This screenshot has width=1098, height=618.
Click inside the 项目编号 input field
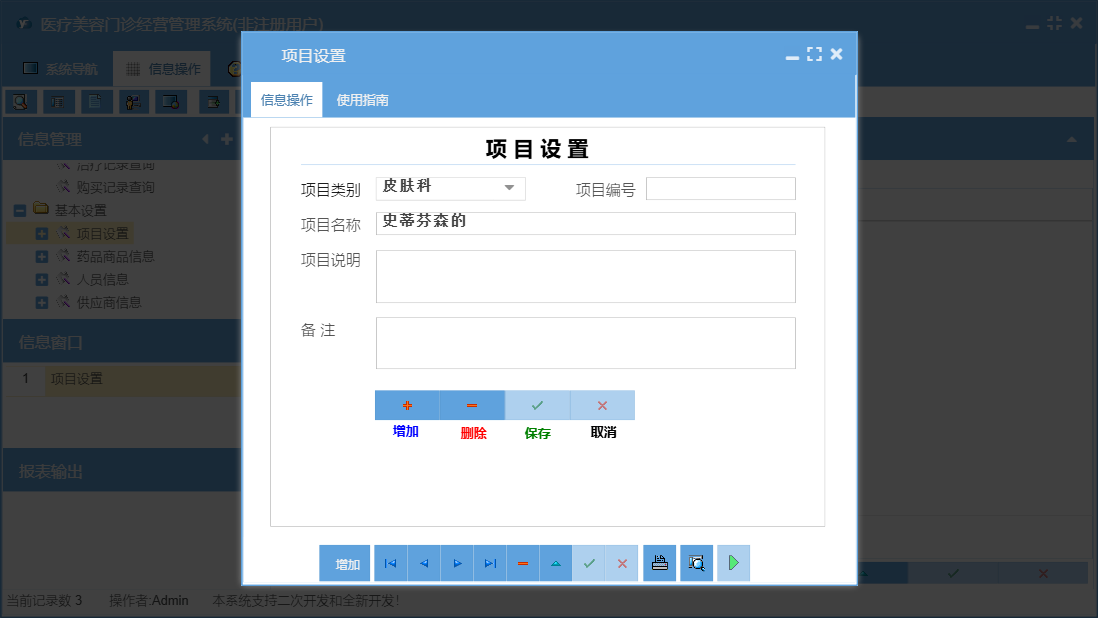(x=720, y=188)
